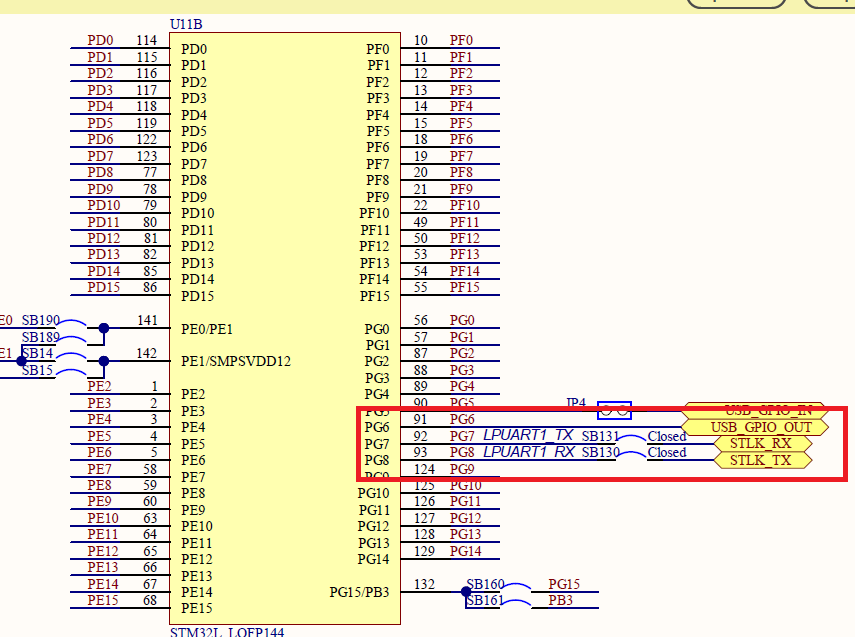
Task: Select solder bridge SB161 label
Action: pos(485,600)
